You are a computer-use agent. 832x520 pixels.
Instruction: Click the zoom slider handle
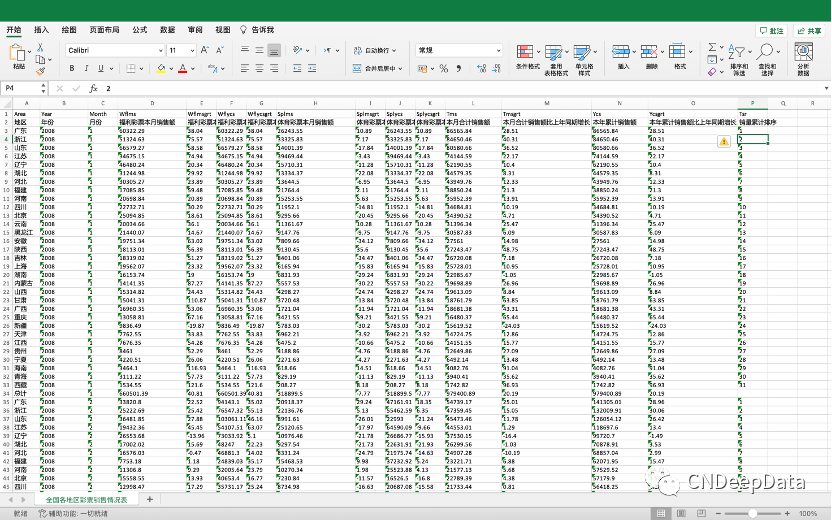coord(752,513)
